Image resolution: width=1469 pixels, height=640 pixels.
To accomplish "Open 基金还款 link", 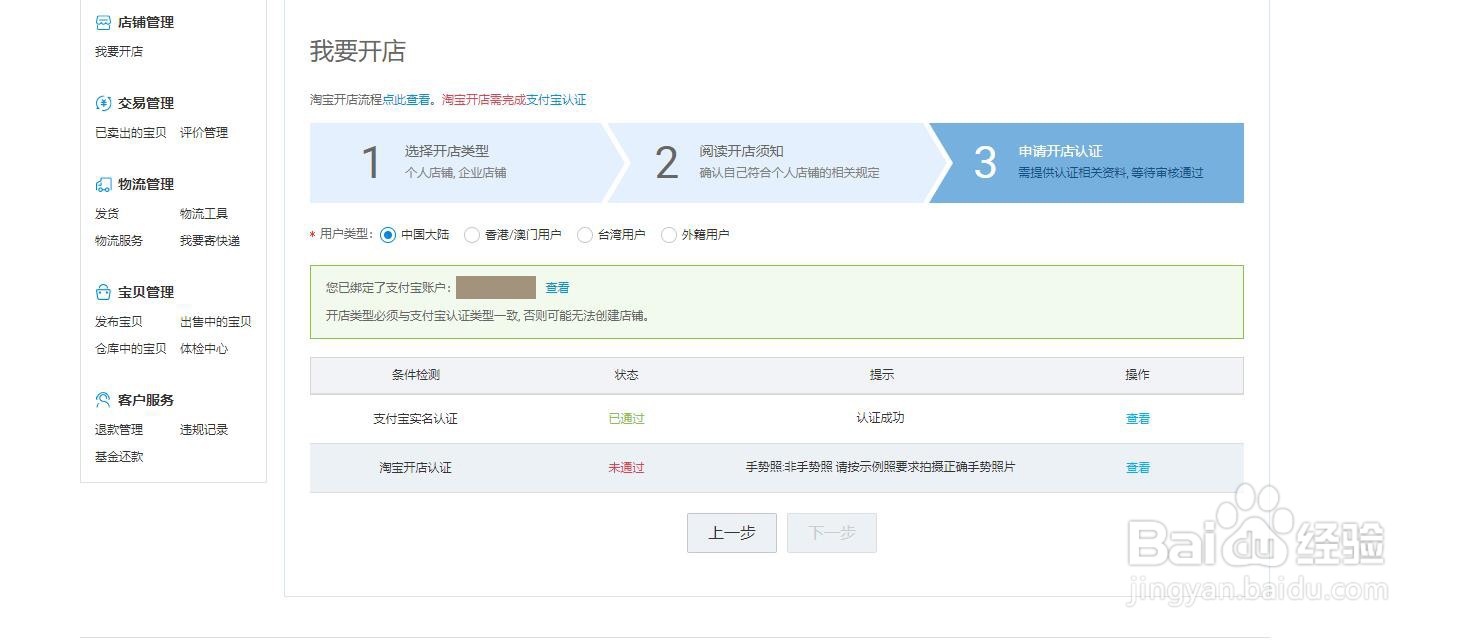I will coord(119,456).
